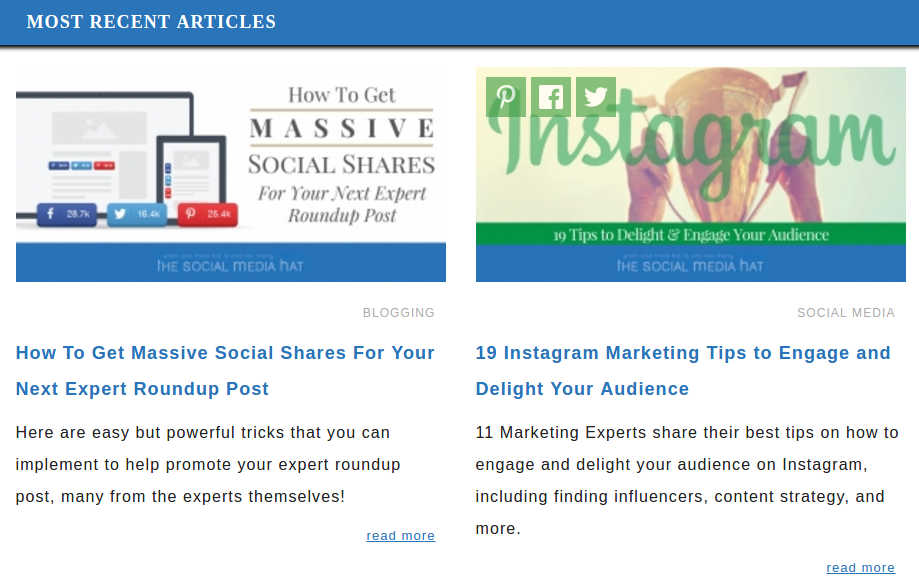The height and width of the screenshot is (585, 919).
Task: Pin the Instagram article using the Pinterest icon
Action: [505, 96]
